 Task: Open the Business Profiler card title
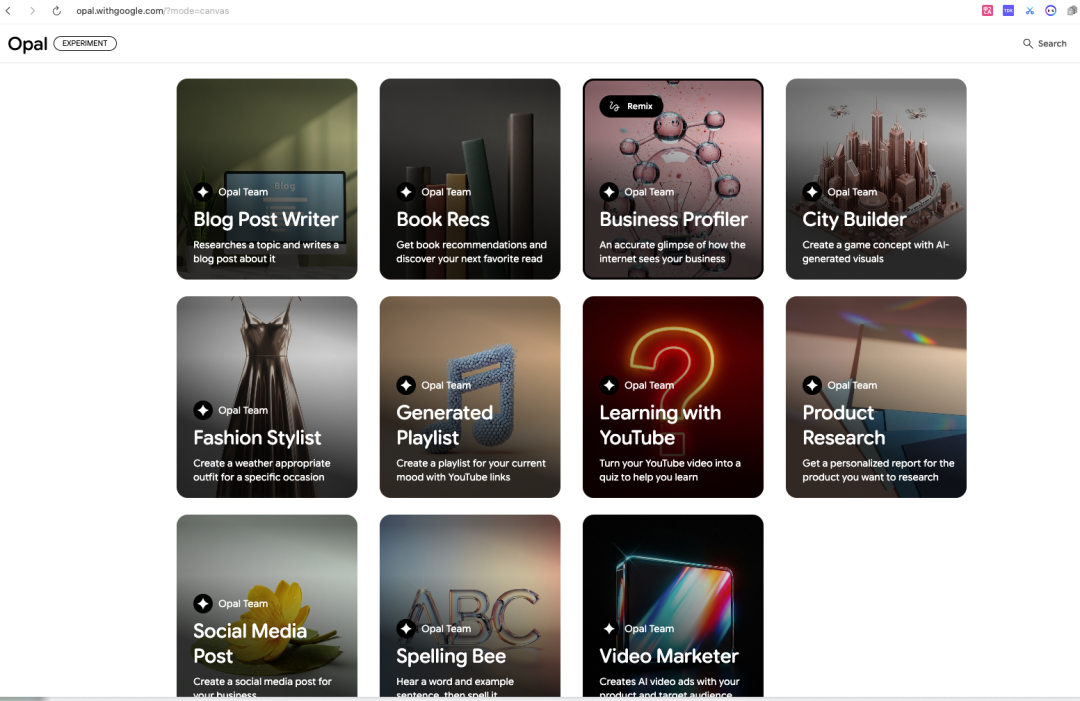click(x=674, y=219)
